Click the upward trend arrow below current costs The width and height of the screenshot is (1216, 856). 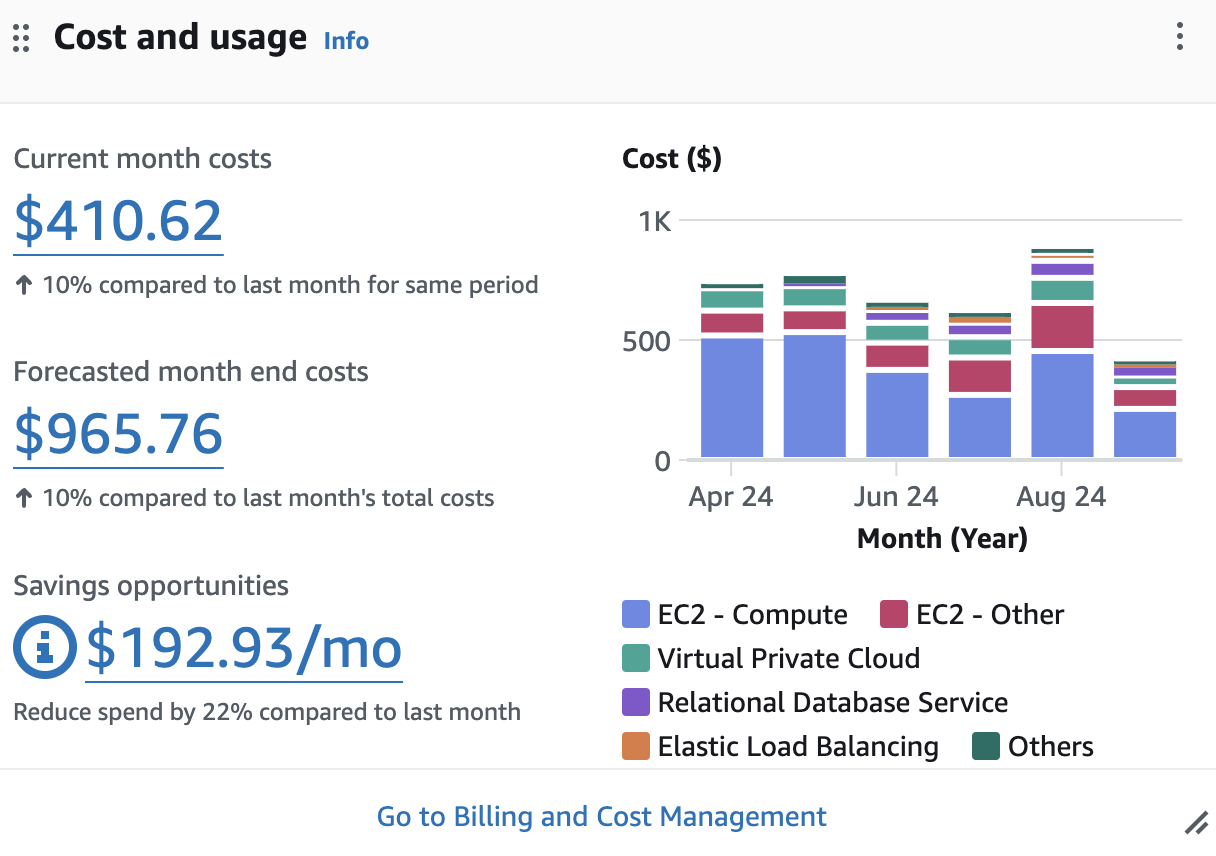coord(22,284)
